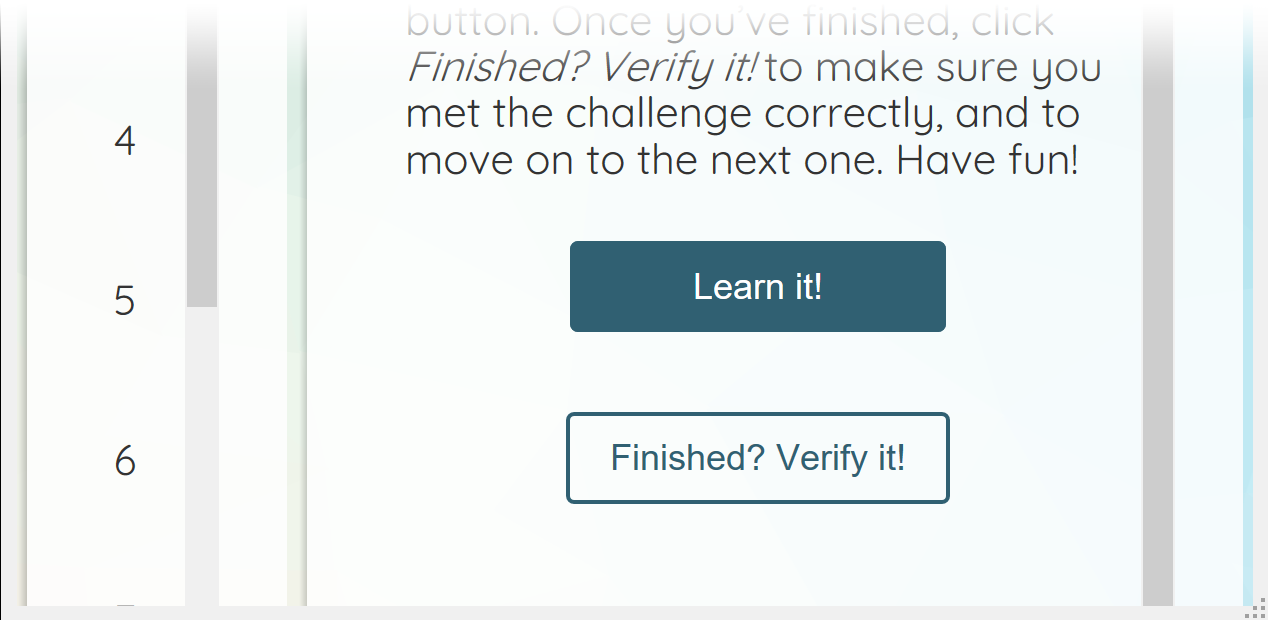Click the Finished? Verify it! button

[x=757, y=458]
